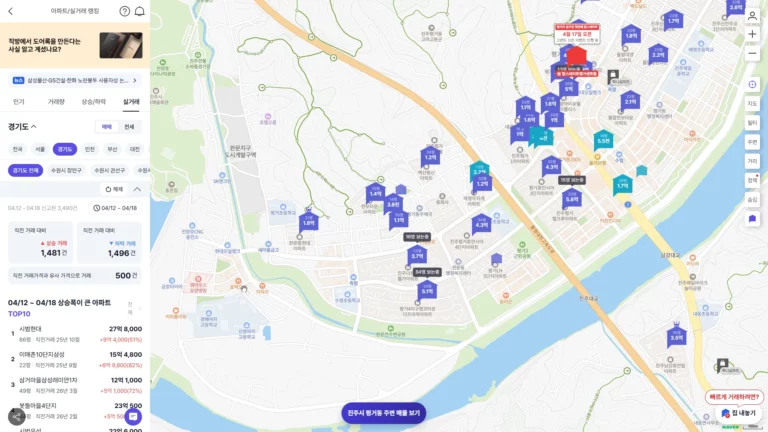768x432 pixels.
Task: Select the 서울 region chip
Action: (40, 149)
